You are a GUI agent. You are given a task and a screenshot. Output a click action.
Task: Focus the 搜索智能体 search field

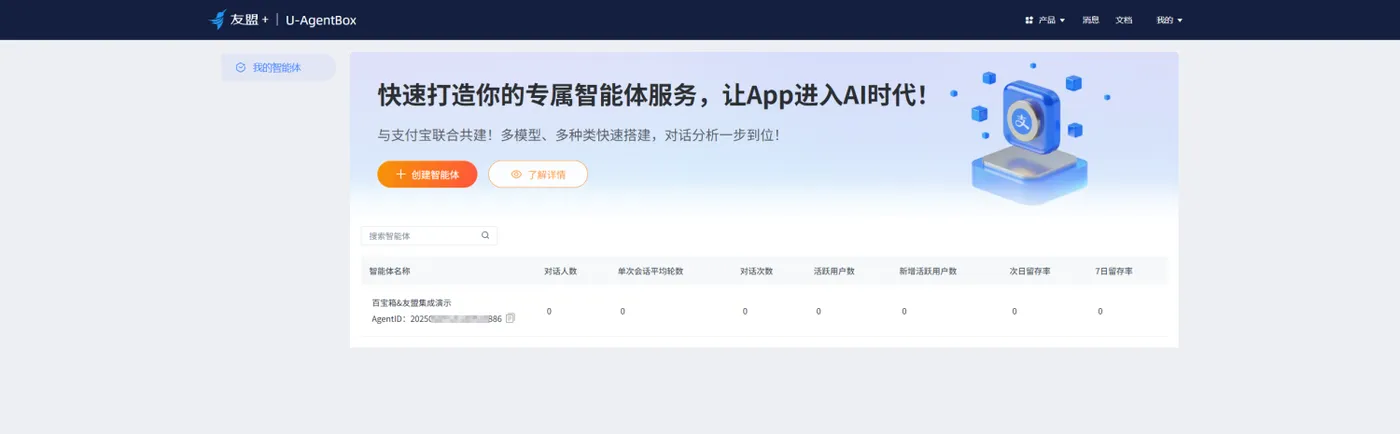(x=429, y=236)
